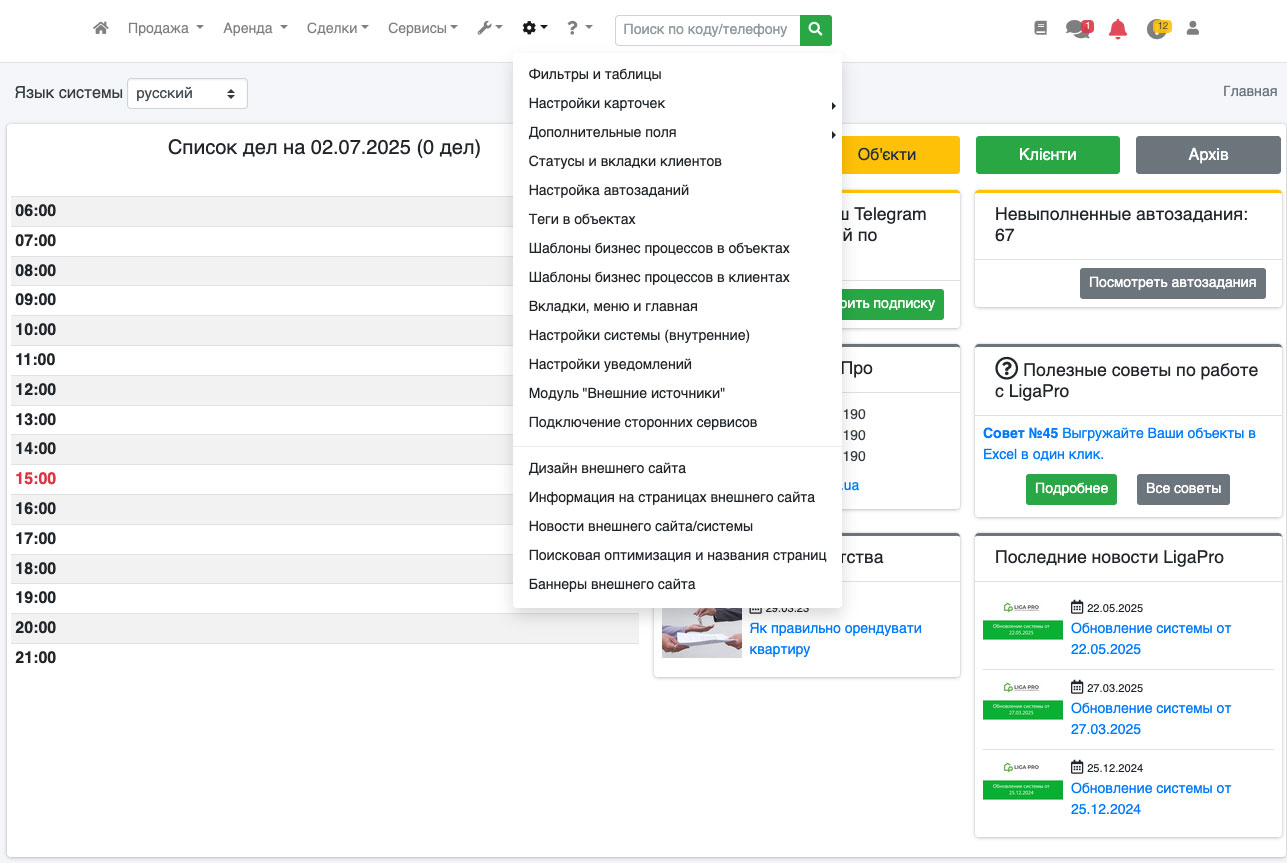The image size is (1287, 863).
Task: Open the Обновление системы от 22.05.2025 link
Action: pos(1150,639)
